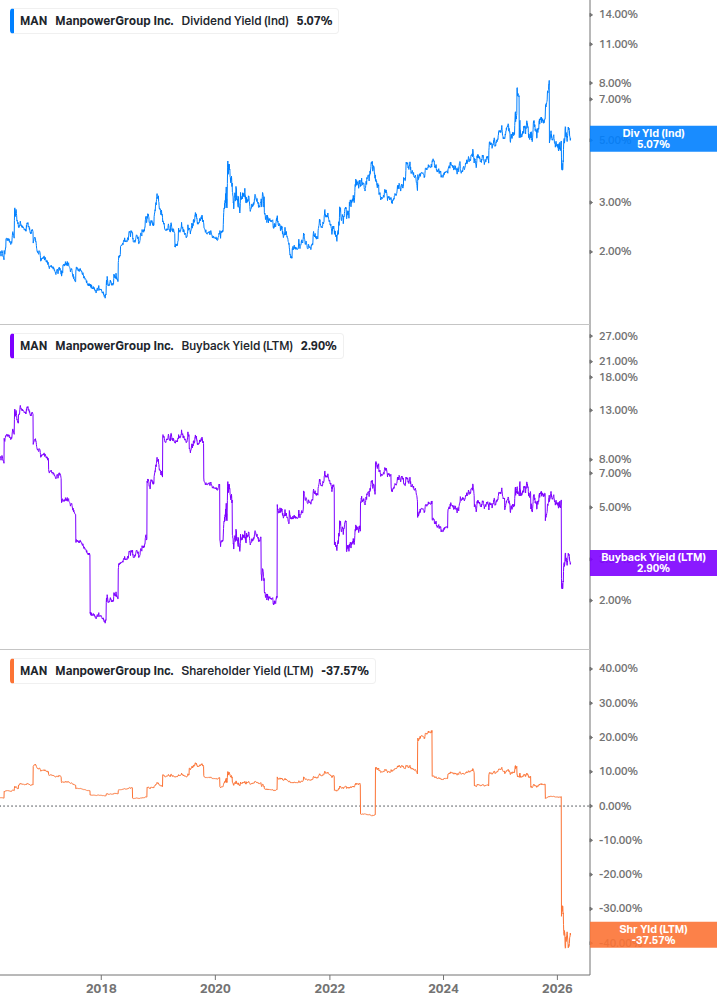
Task: Select the purple Buyback Yield 2.90% value tag
Action: pyautogui.click(x=653, y=563)
